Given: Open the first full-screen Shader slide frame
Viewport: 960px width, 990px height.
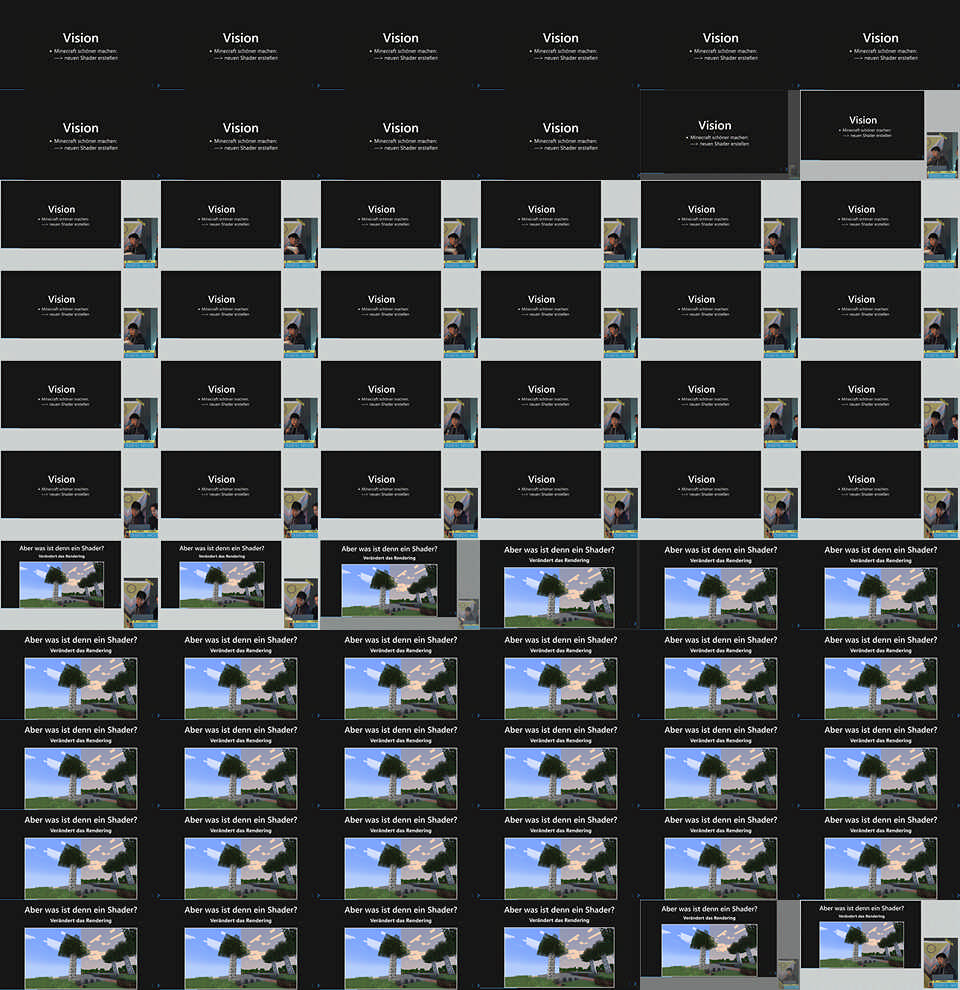Looking at the screenshot, I should pos(560,585).
